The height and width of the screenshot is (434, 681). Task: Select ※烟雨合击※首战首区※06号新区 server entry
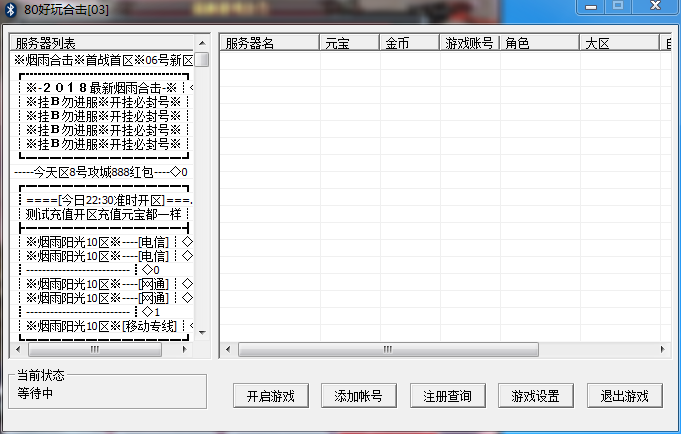[x=103, y=60]
